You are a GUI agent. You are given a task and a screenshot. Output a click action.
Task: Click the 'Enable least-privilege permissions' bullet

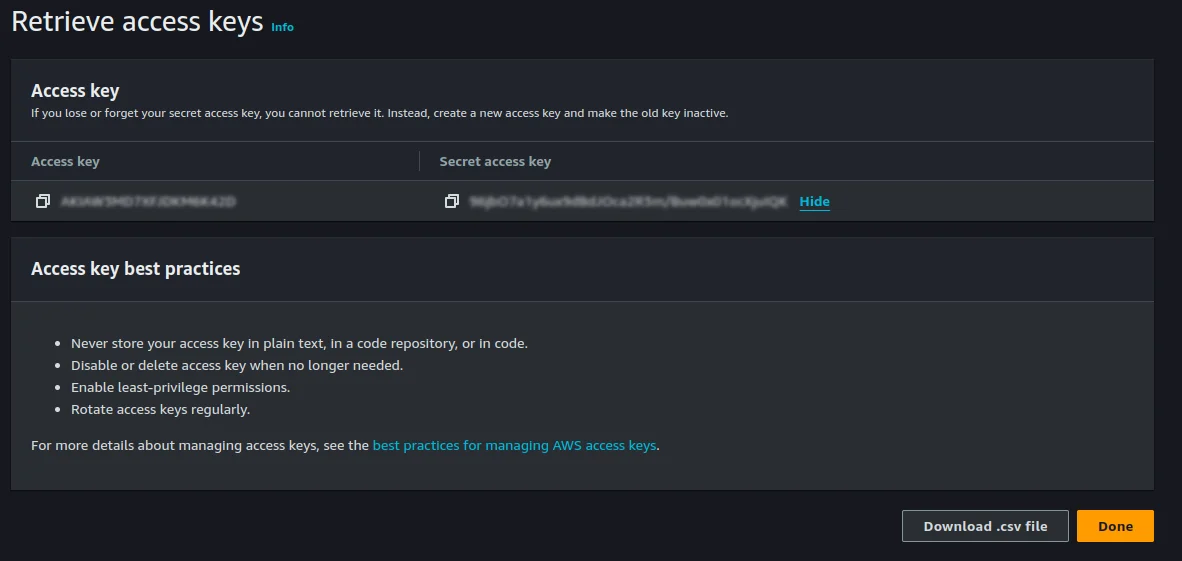click(180, 387)
